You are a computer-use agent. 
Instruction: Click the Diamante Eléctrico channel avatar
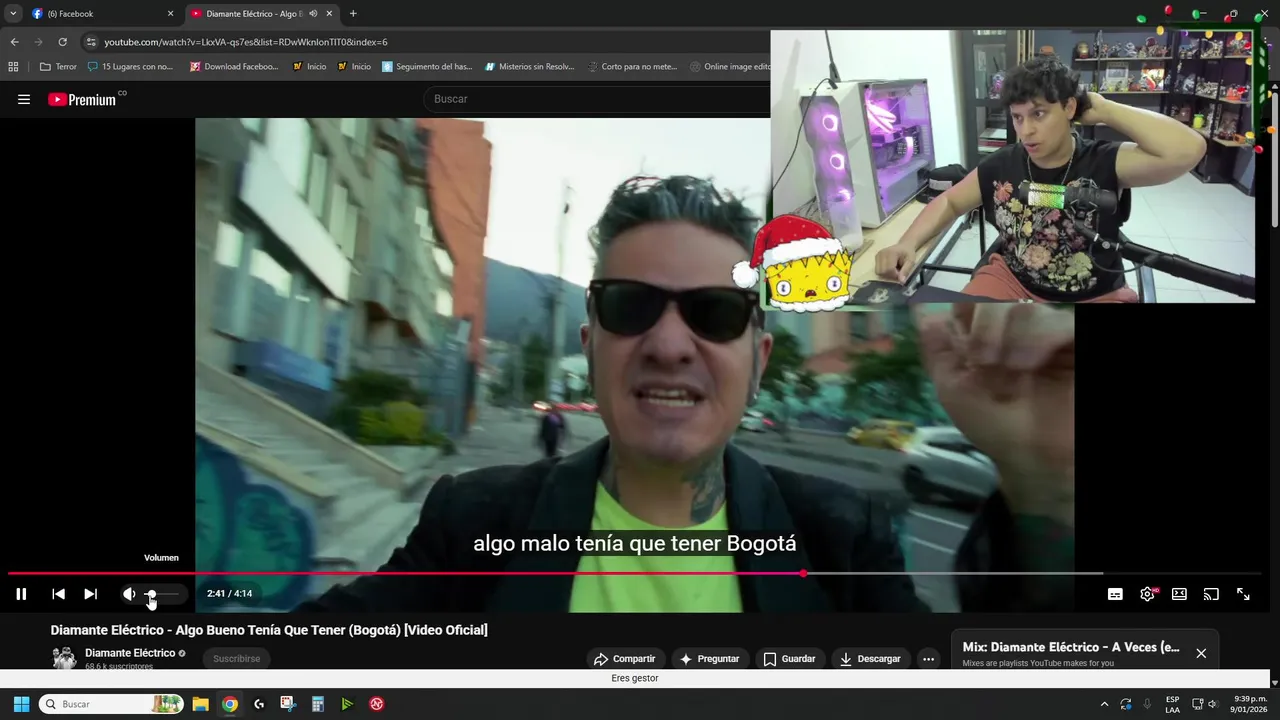tap(64, 658)
